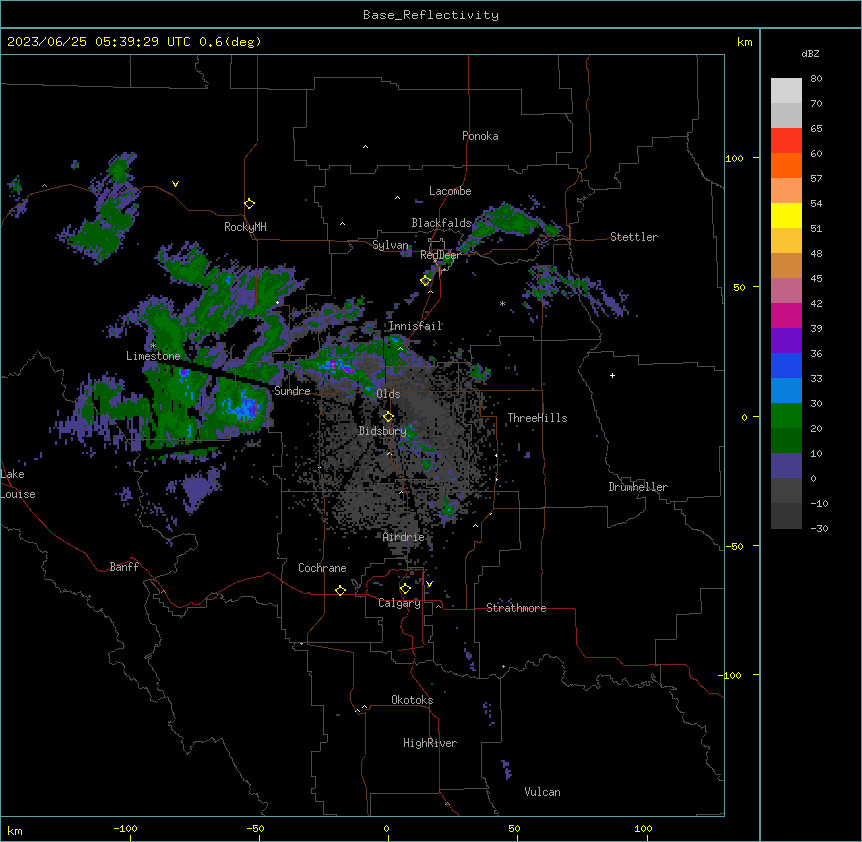862x842 pixels.
Task: Select the yellow diamond marker above Calgary label
Action: [x=405, y=589]
